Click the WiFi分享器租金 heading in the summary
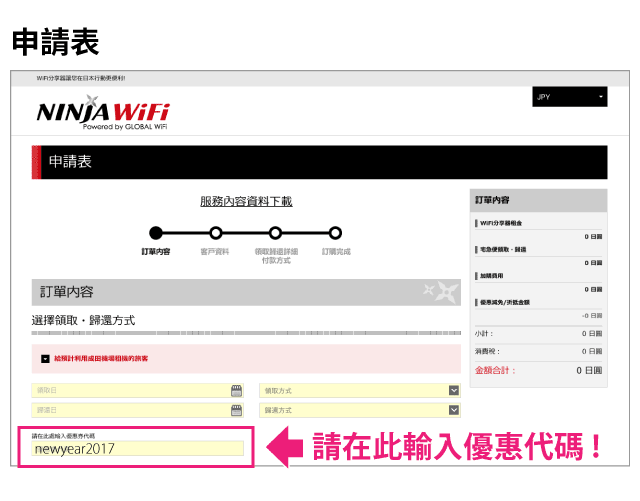 point(501,223)
